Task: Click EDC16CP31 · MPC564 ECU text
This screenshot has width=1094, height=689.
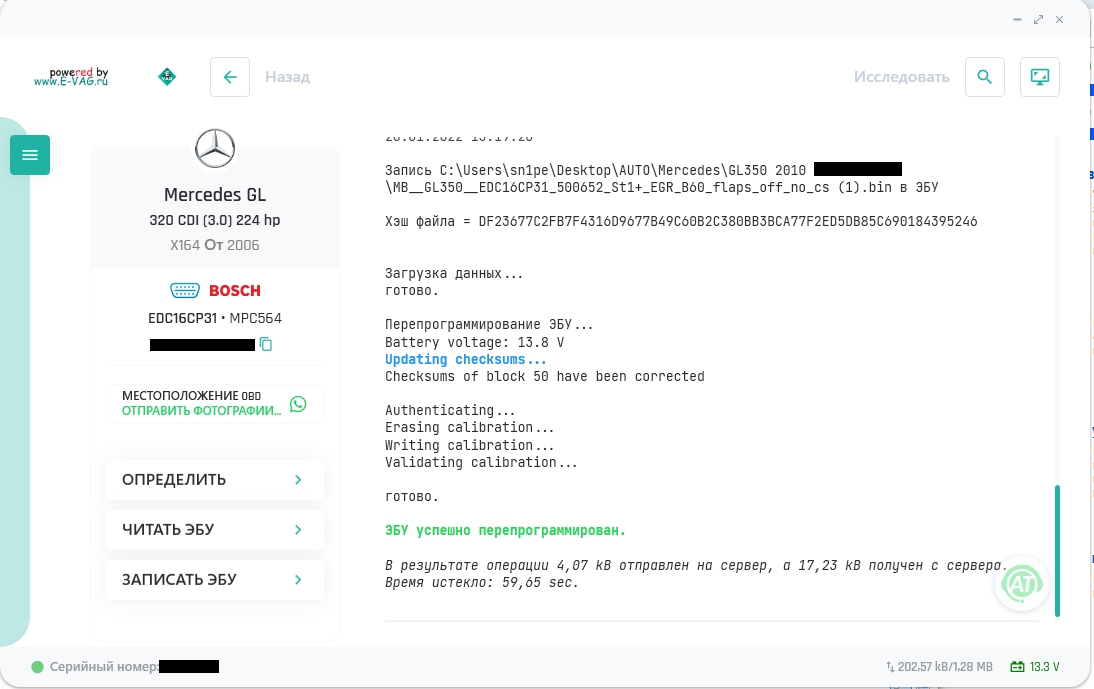Action: pyautogui.click(x=215, y=318)
